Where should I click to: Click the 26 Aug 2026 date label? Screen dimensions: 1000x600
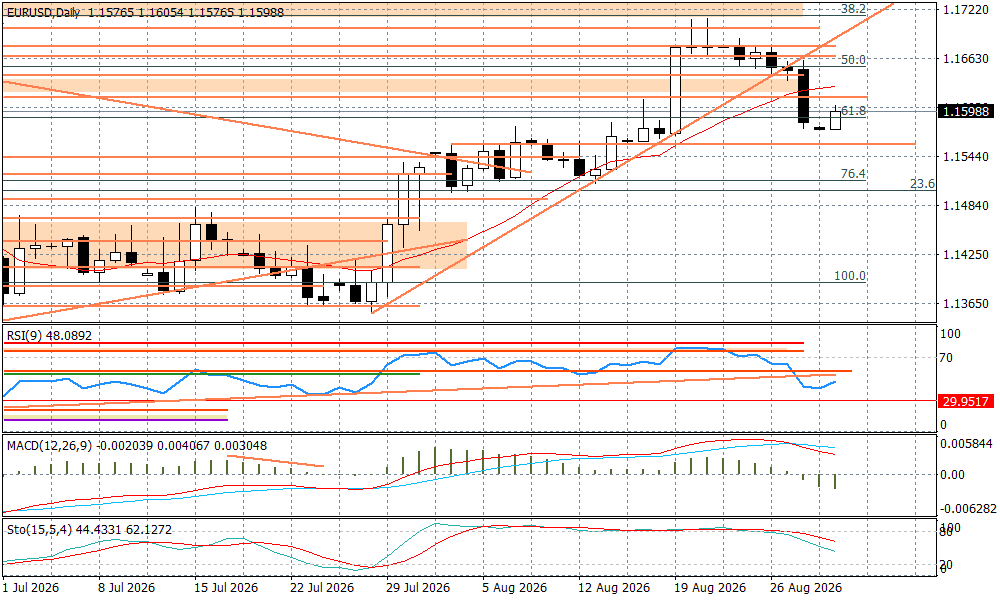(805, 587)
